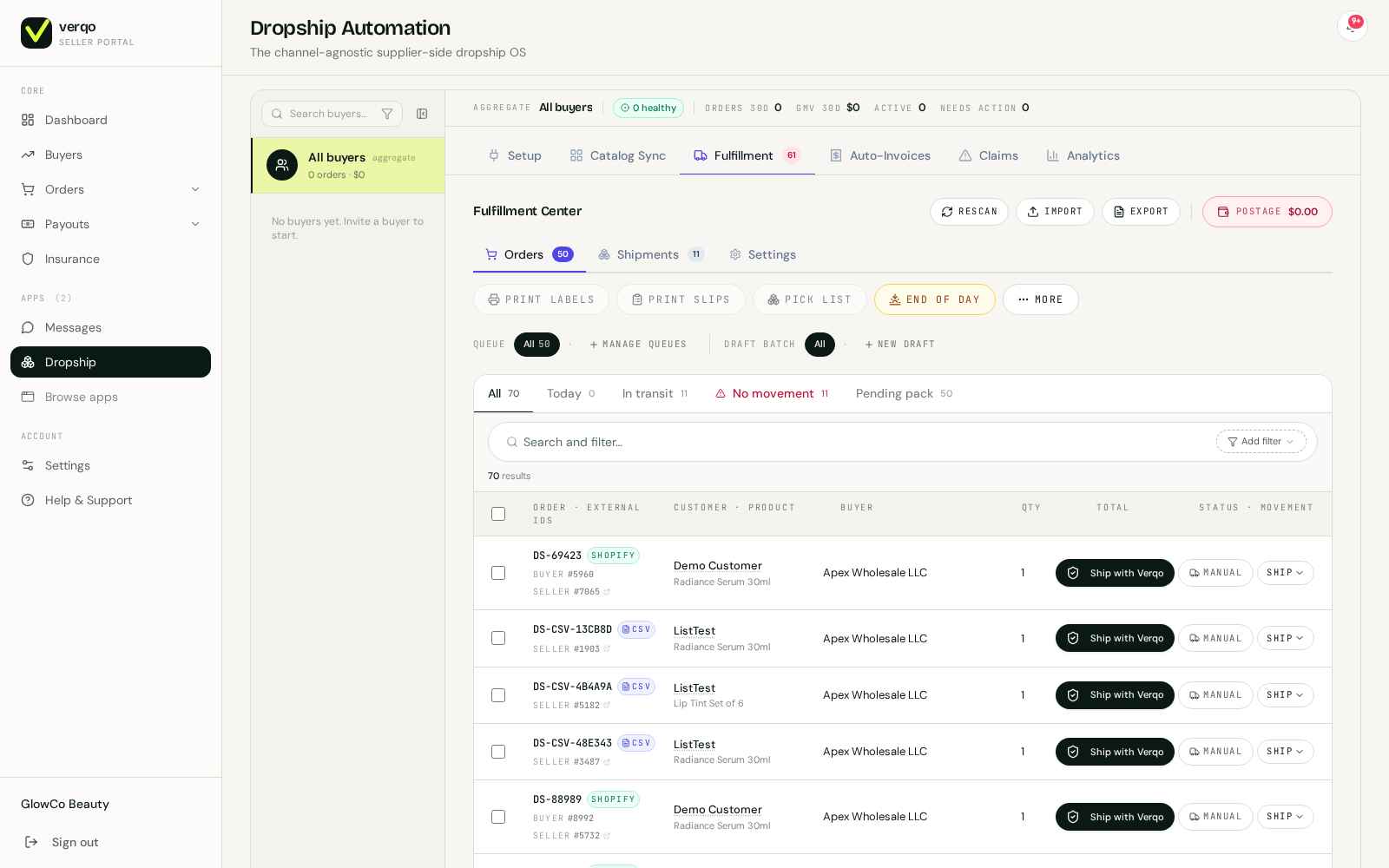The image size is (1389, 868).
Task: Focus the Search buyers input field
Action: click(330, 114)
